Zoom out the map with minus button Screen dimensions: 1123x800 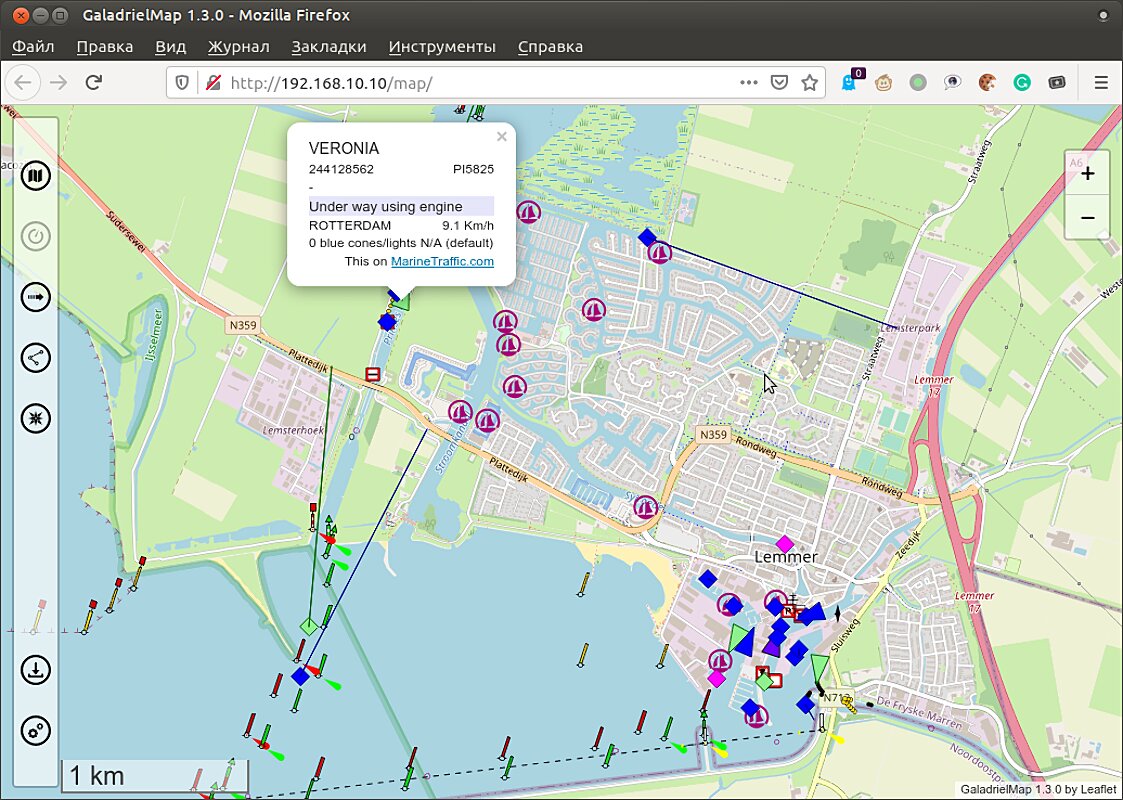pyautogui.click(x=1088, y=217)
